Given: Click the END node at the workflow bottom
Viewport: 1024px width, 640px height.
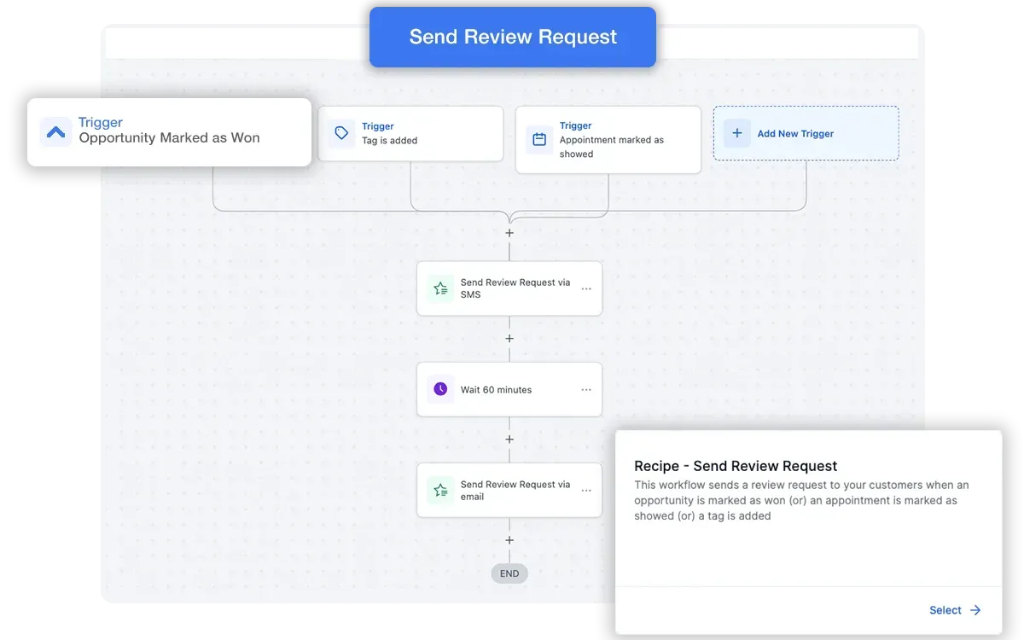Looking at the screenshot, I should coord(509,573).
